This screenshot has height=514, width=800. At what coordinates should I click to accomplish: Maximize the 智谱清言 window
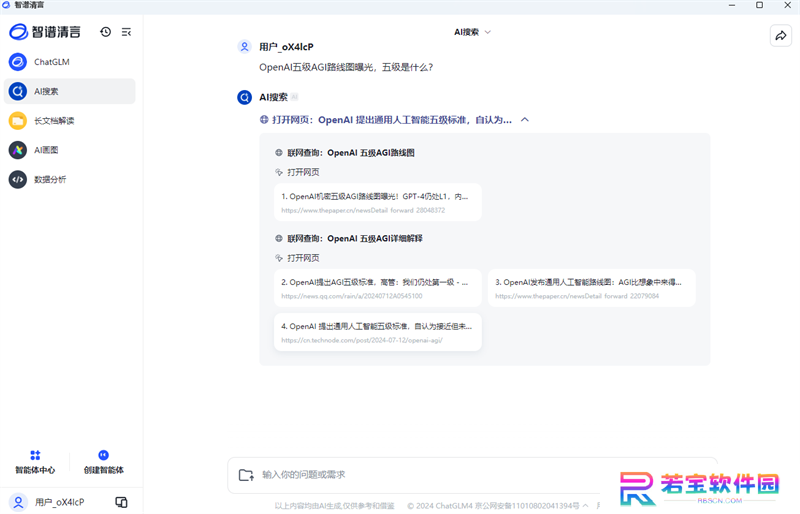pos(759,5)
